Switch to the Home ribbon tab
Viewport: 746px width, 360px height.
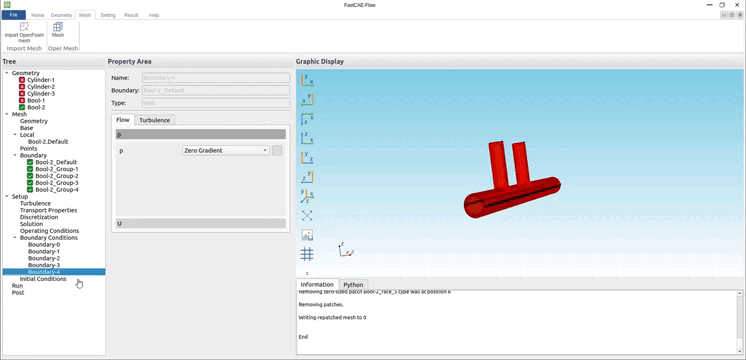pyautogui.click(x=38, y=15)
